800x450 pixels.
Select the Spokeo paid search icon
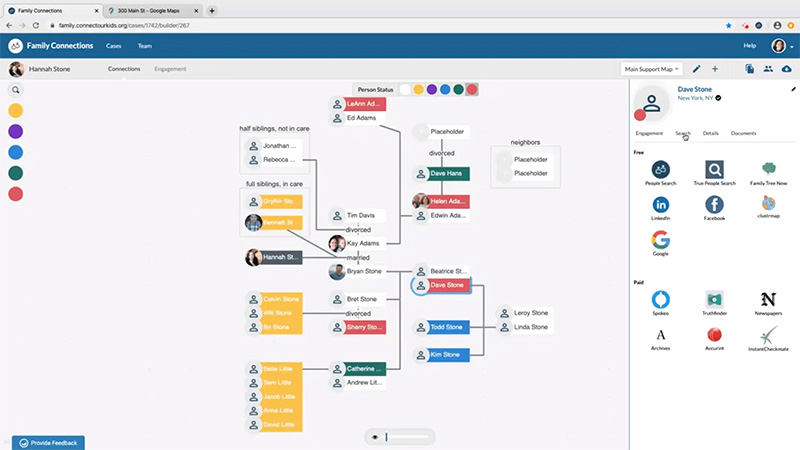[x=660, y=299]
